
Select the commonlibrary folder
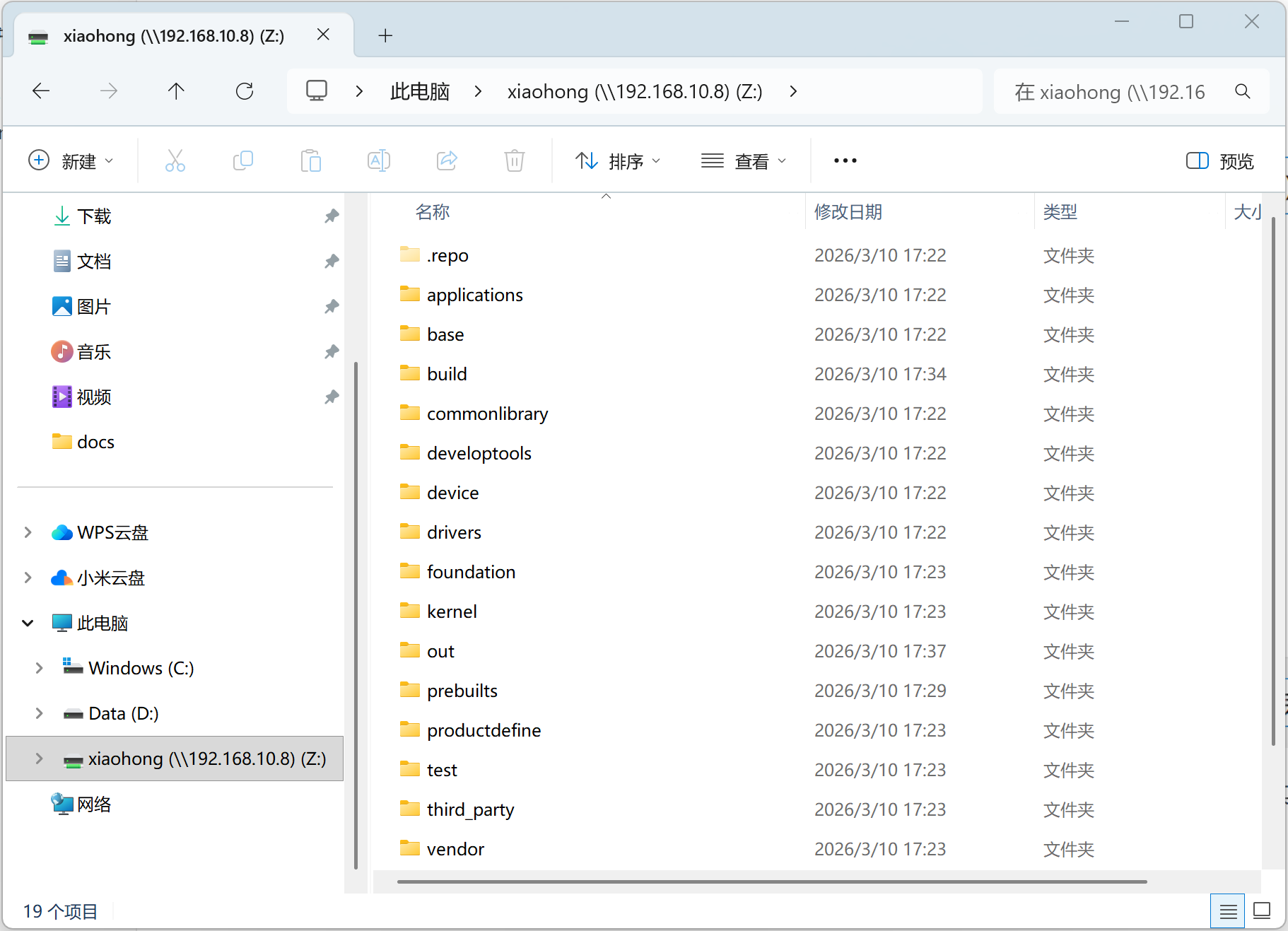click(488, 414)
